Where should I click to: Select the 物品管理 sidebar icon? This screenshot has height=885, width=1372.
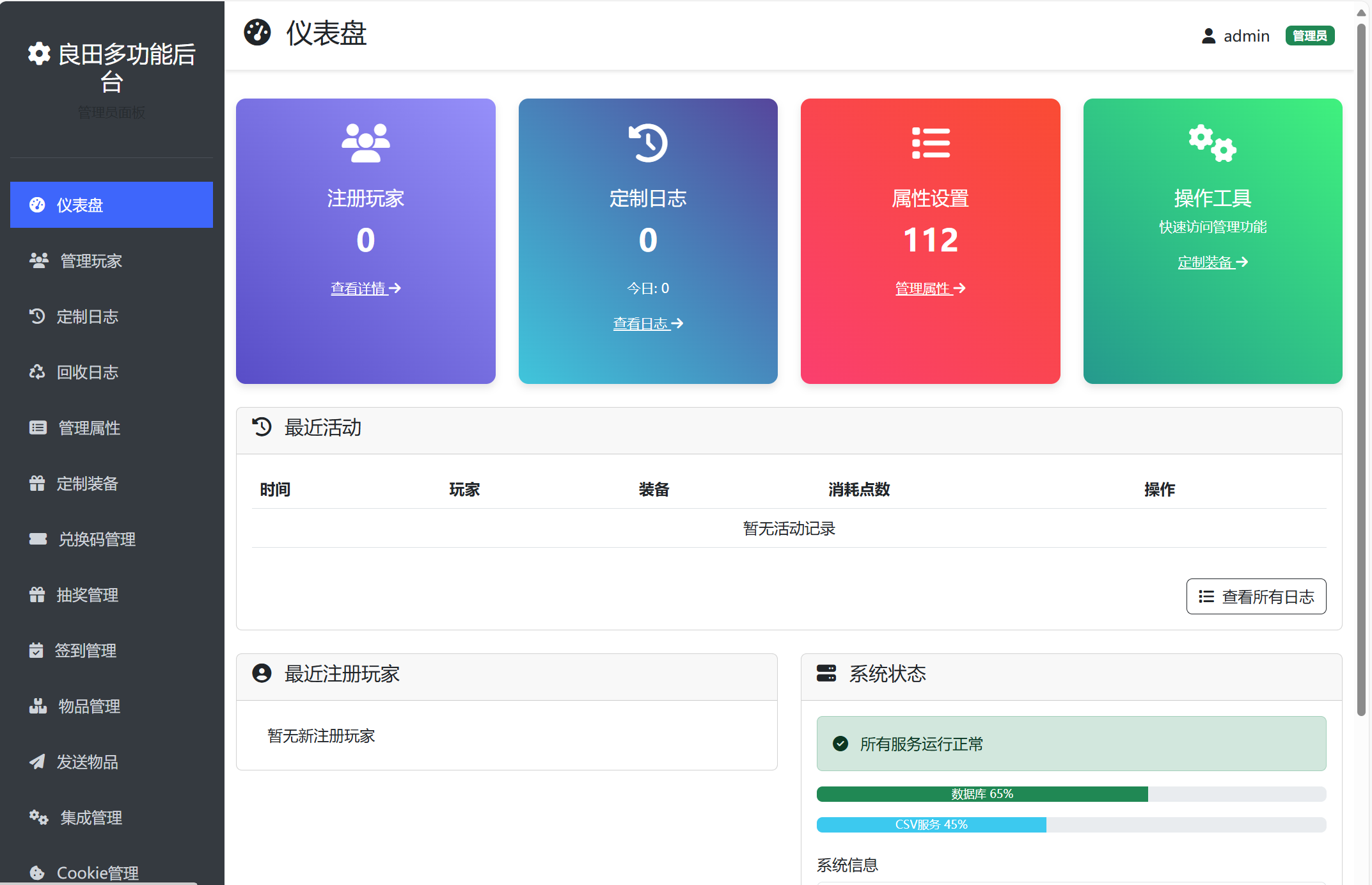coord(38,706)
